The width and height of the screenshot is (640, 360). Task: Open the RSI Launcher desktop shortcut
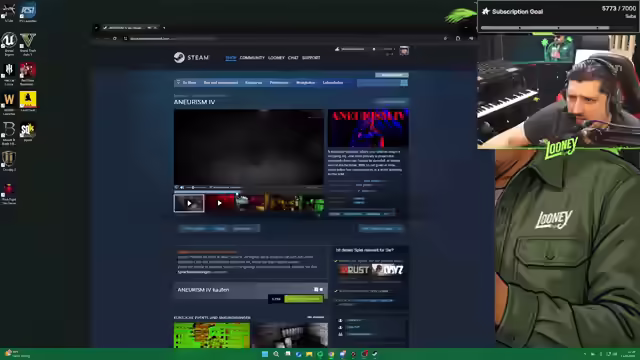click(28, 11)
